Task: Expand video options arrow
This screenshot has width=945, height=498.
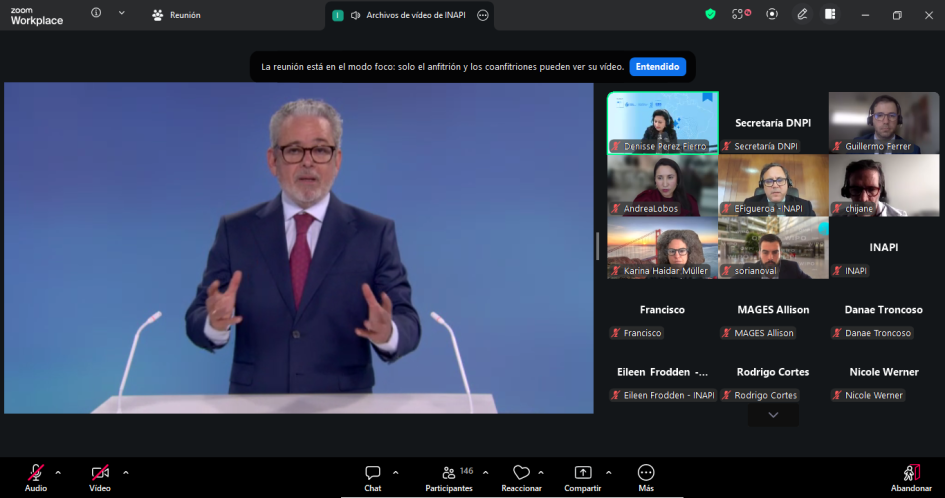Action: (x=125, y=473)
